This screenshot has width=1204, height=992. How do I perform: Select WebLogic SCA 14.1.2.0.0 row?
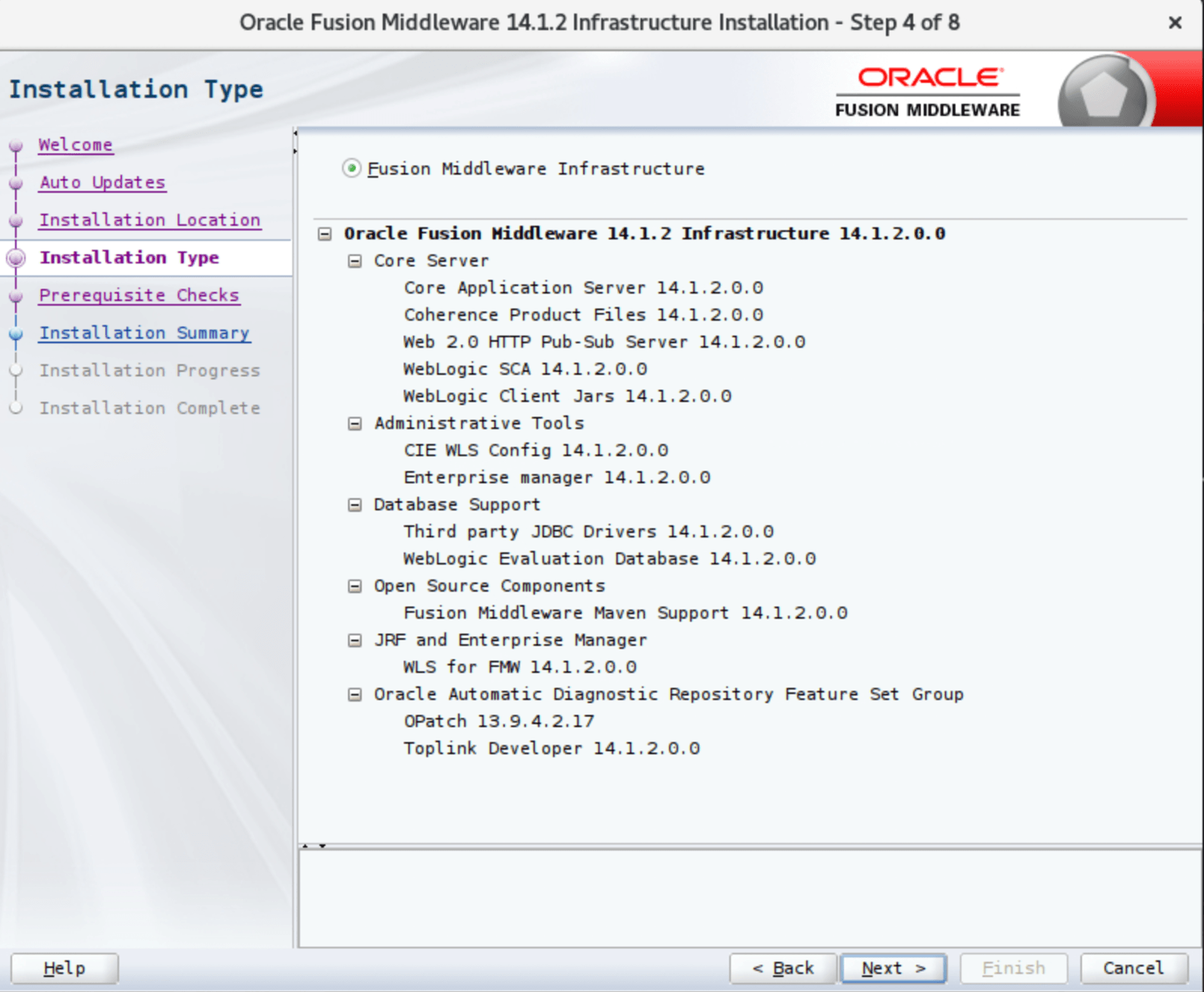pos(525,369)
